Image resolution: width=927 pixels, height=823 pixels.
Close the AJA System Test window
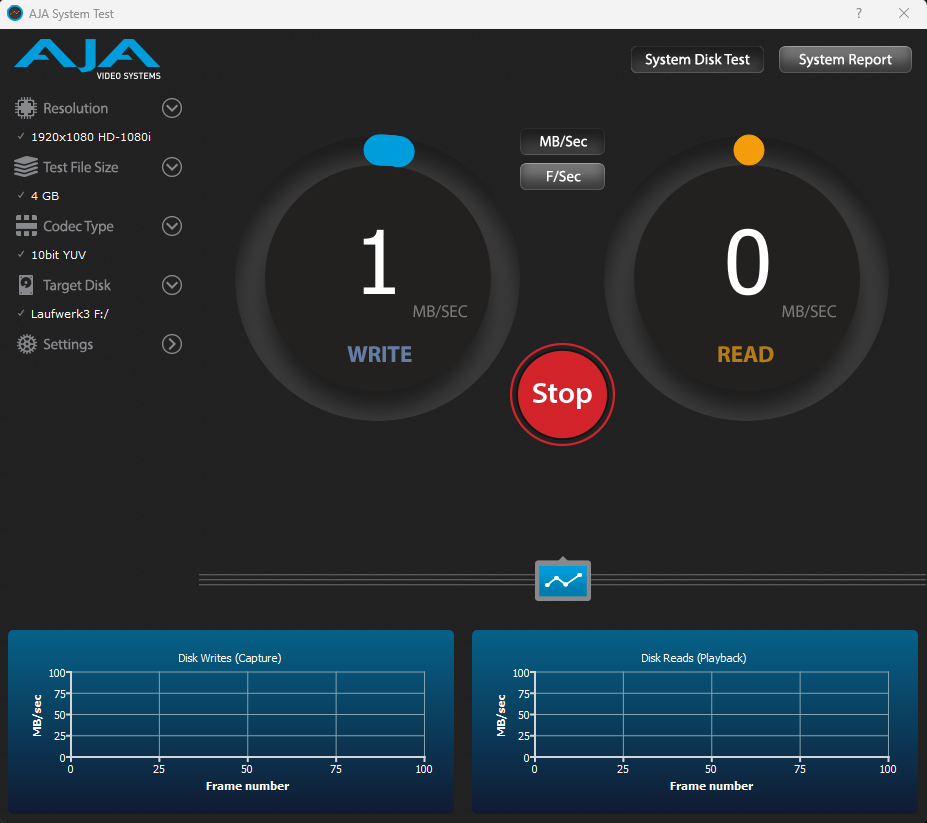904,13
